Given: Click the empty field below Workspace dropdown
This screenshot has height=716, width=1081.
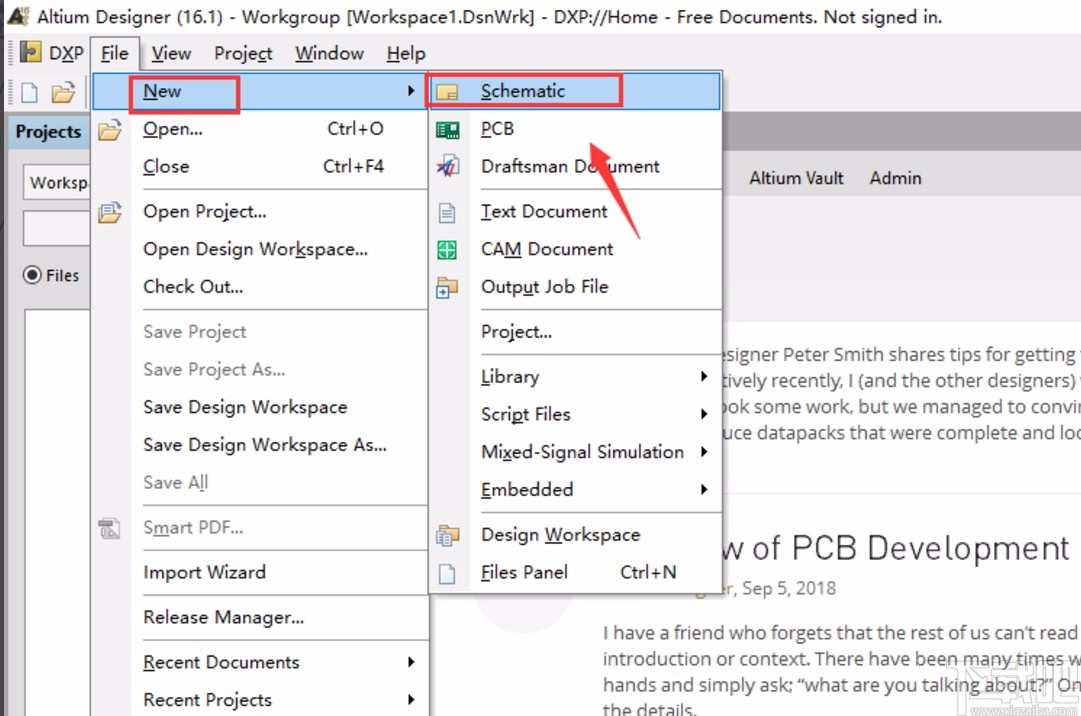Looking at the screenshot, I should point(57,228).
